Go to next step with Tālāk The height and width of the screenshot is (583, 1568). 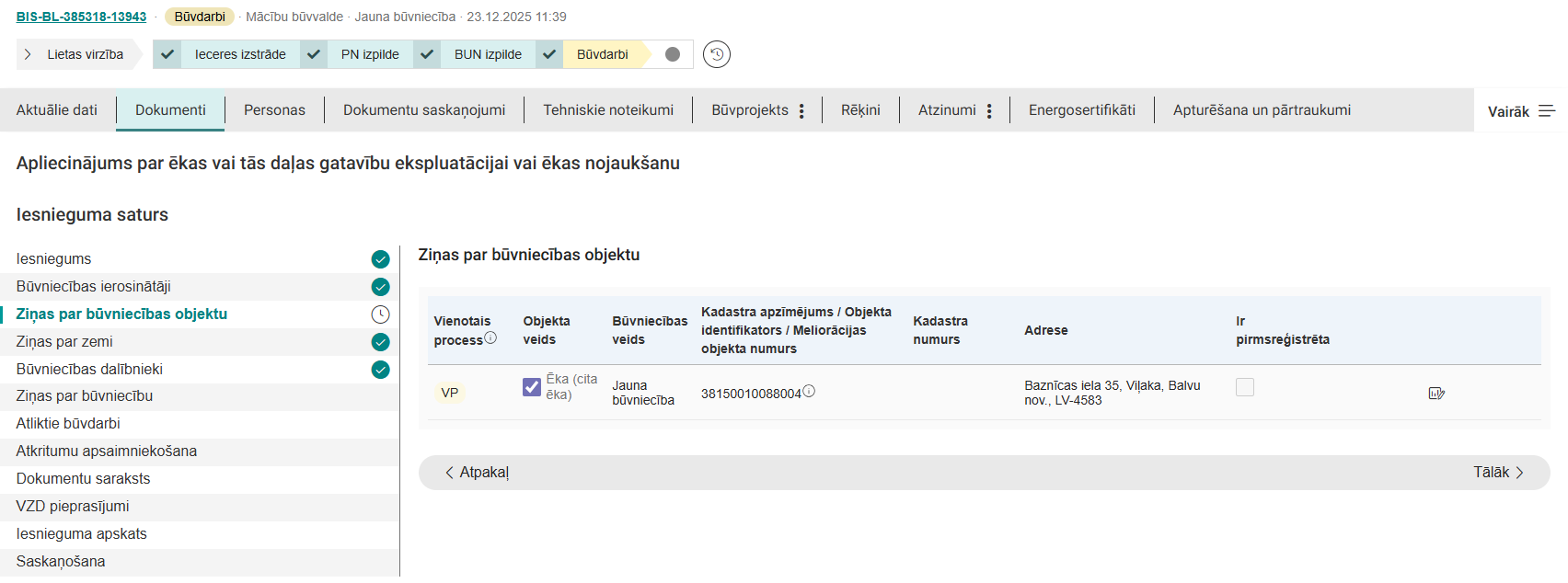pyautogui.click(x=1498, y=473)
